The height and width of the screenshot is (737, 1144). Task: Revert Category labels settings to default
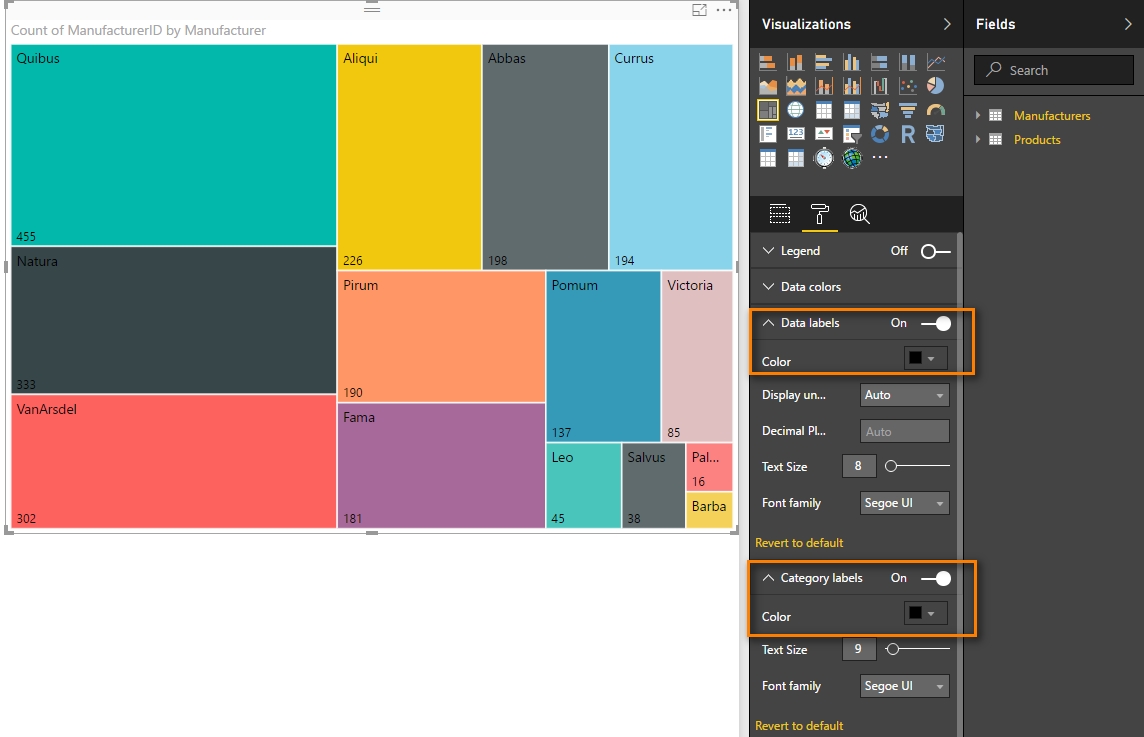[799, 726]
